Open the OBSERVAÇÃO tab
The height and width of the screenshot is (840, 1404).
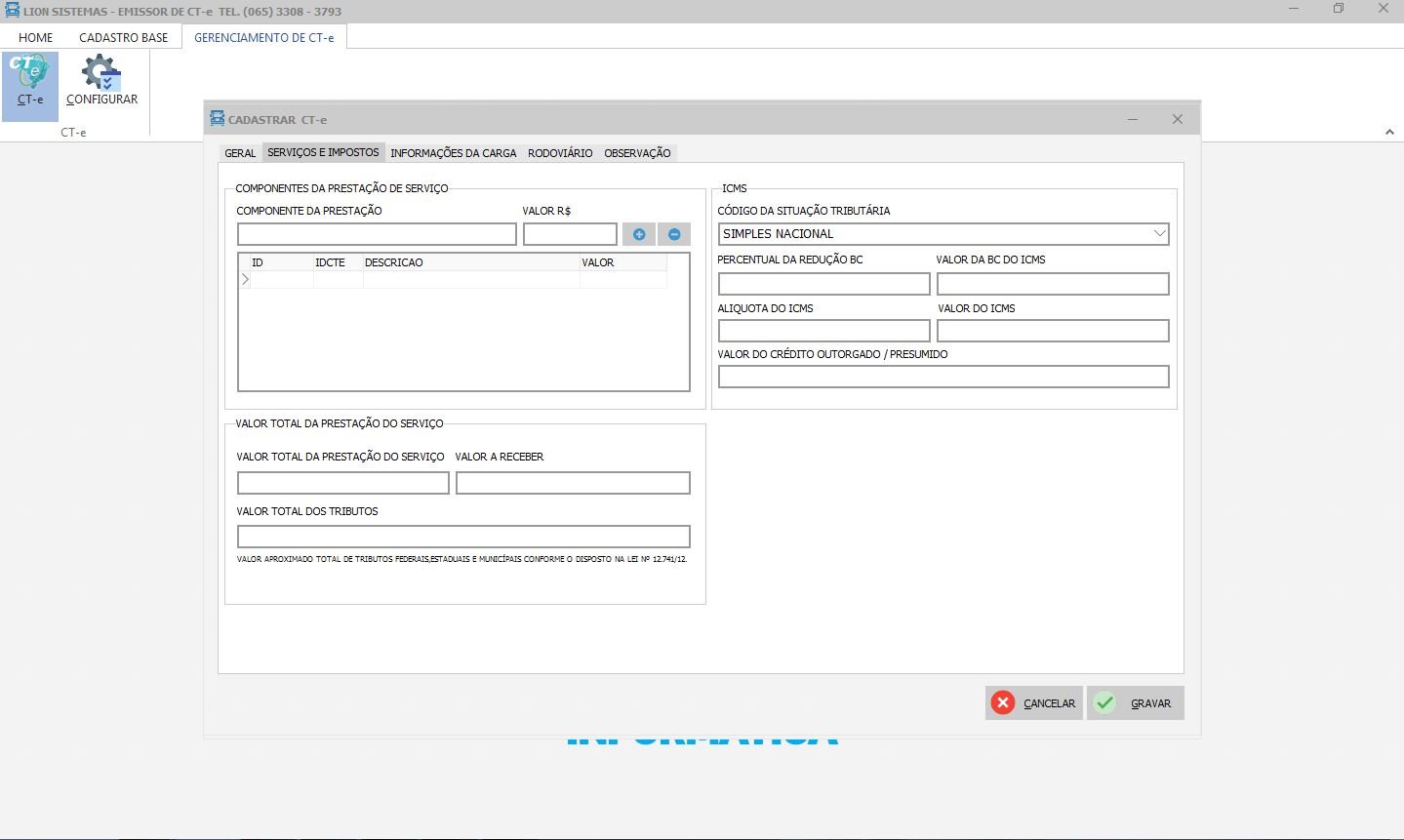637,153
